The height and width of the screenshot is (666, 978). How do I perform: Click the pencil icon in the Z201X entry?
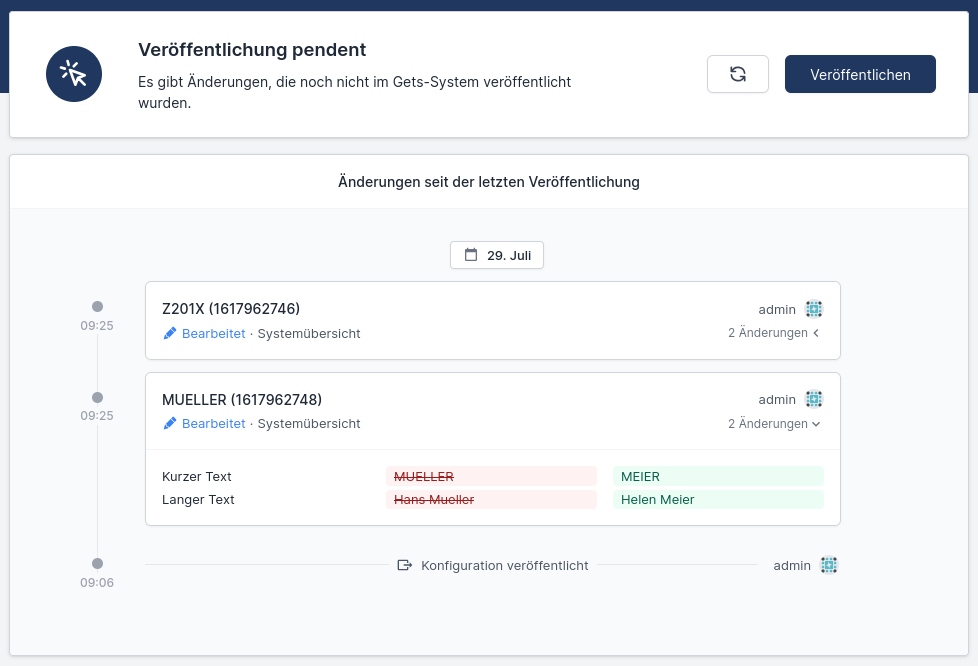[x=170, y=333]
